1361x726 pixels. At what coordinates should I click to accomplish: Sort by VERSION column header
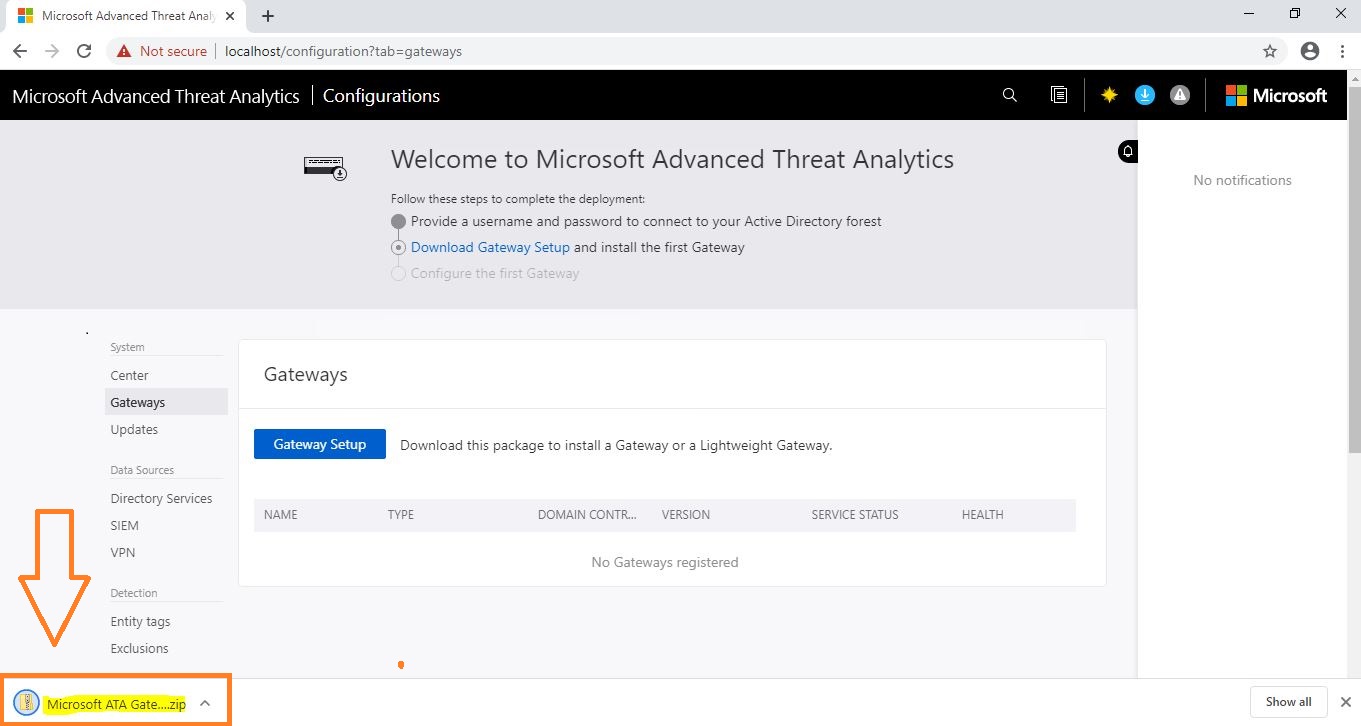tap(686, 515)
